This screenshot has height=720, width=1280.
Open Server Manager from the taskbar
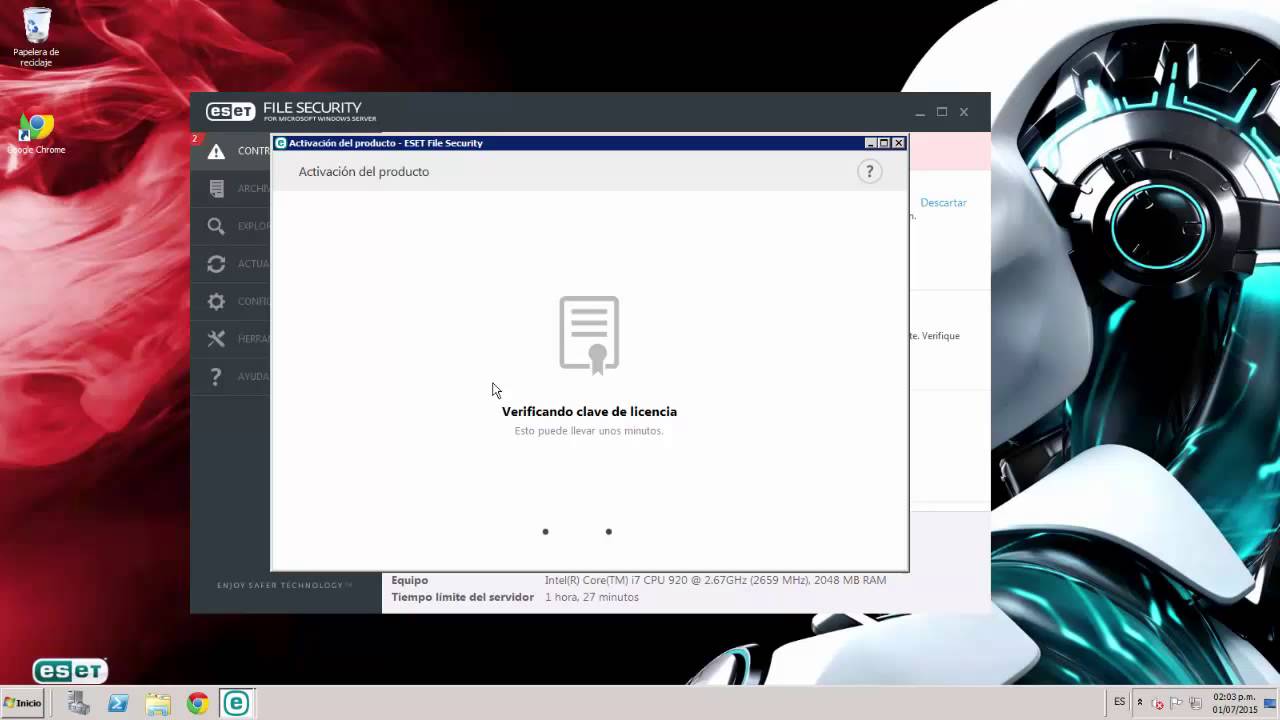coord(79,704)
